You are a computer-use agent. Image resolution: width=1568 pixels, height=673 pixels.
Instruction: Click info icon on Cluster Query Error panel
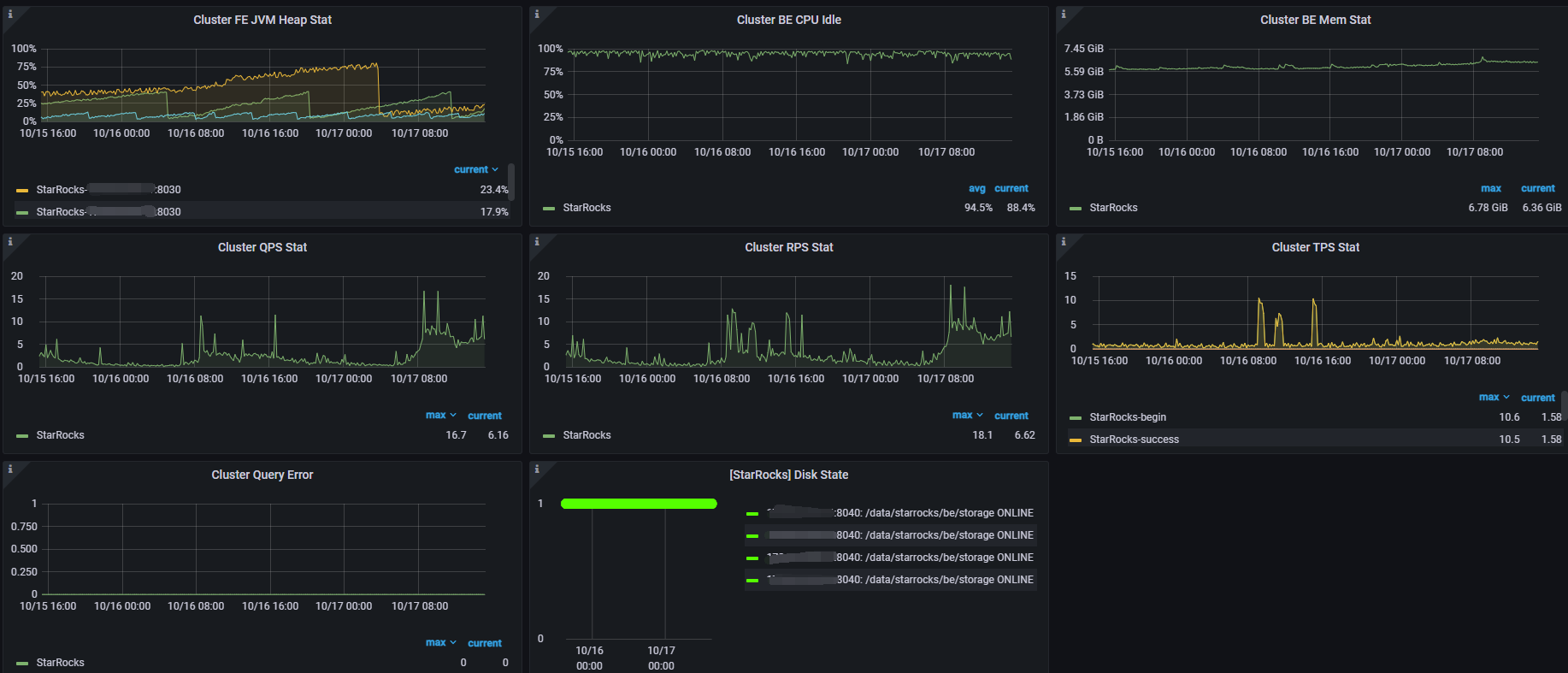coord(10,469)
